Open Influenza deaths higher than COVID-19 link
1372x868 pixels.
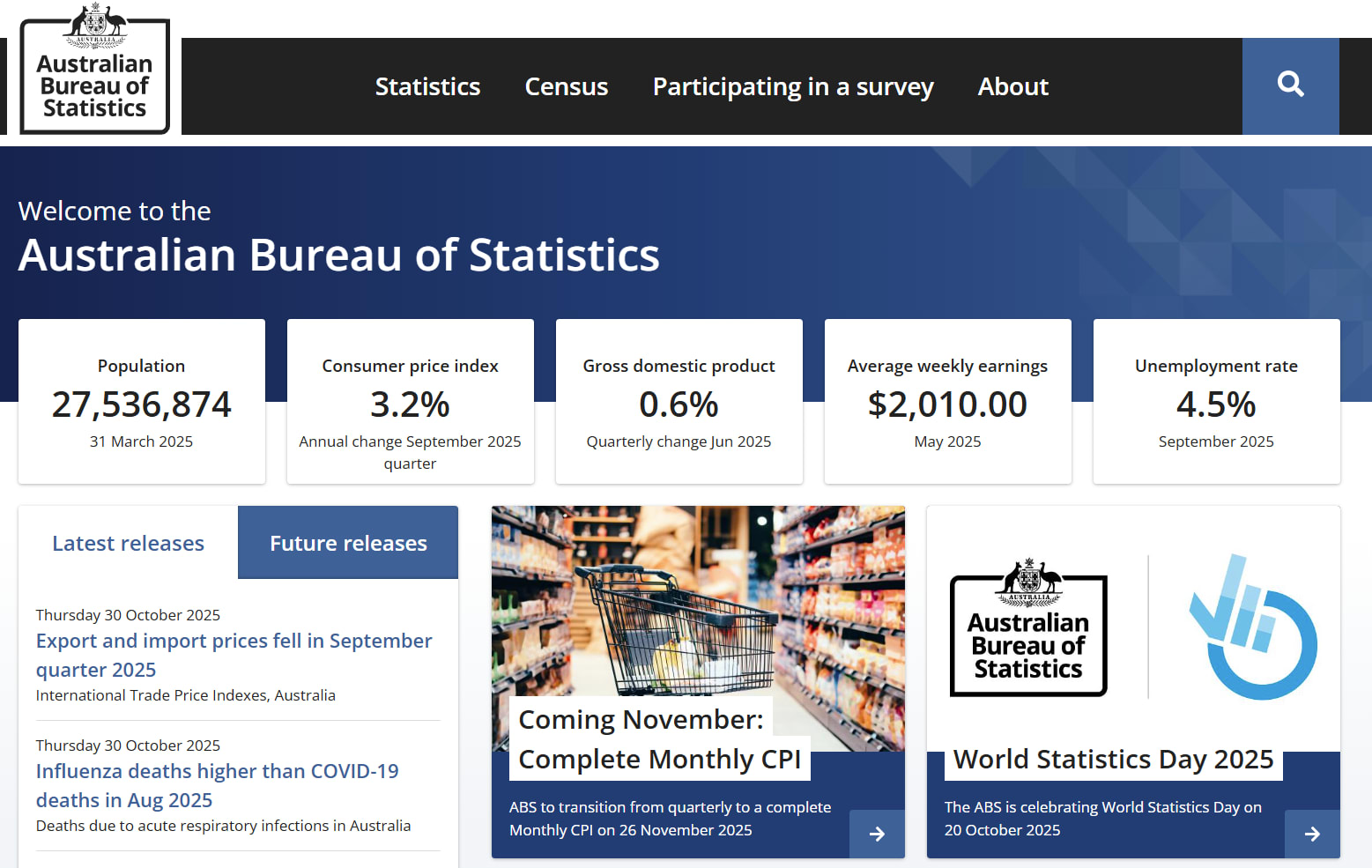pyautogui.click(x=218, y=785)
